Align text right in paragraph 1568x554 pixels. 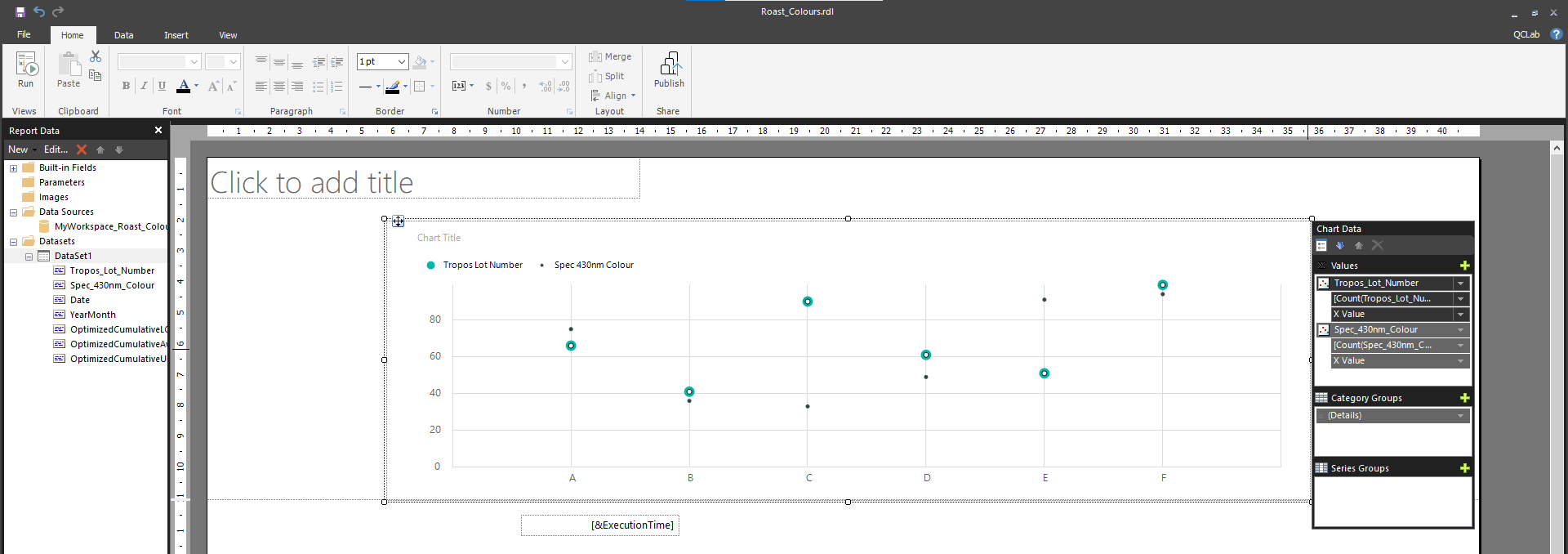(297, 86)
